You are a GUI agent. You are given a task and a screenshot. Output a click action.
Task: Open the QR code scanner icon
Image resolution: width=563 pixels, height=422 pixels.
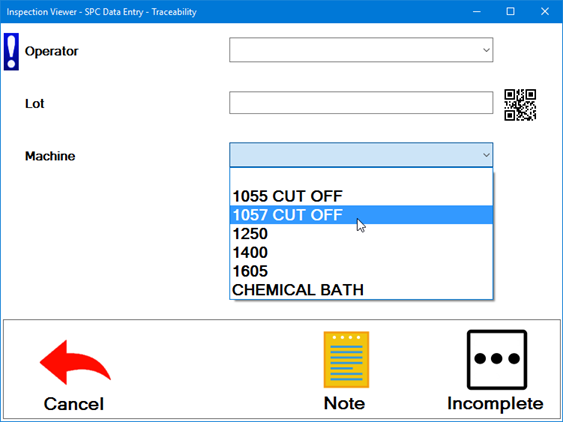[520, 105]
